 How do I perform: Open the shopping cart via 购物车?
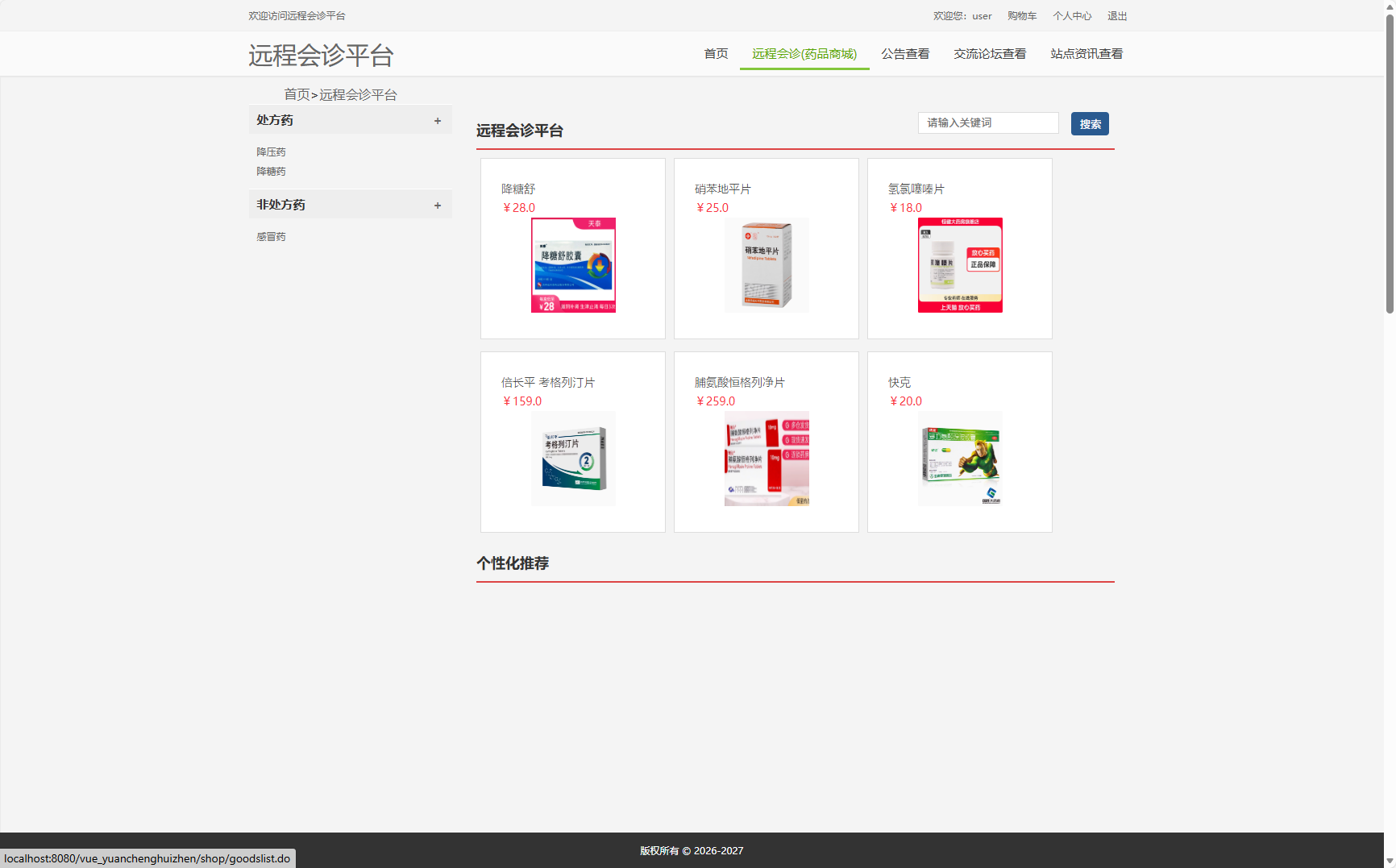(1021, 15)
